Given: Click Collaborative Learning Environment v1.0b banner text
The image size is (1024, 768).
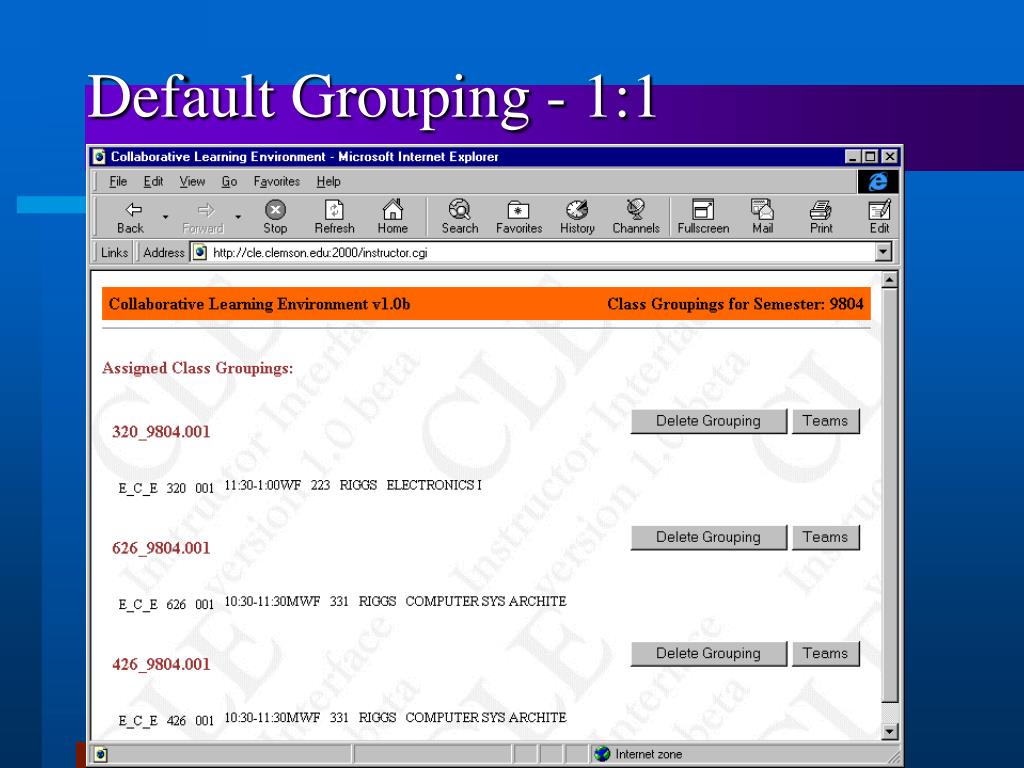Looking at the screenshot, I should click(x=259, y=304).
